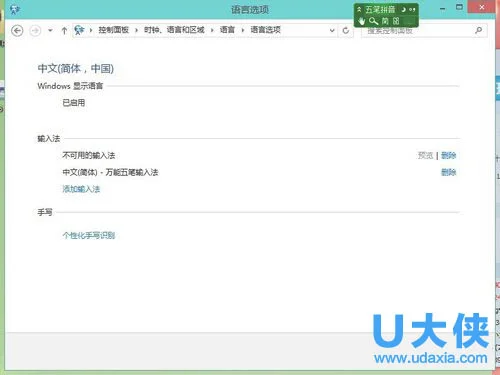
Task: Delete 万能五笔输入法 input method
Action: (448, 172)
